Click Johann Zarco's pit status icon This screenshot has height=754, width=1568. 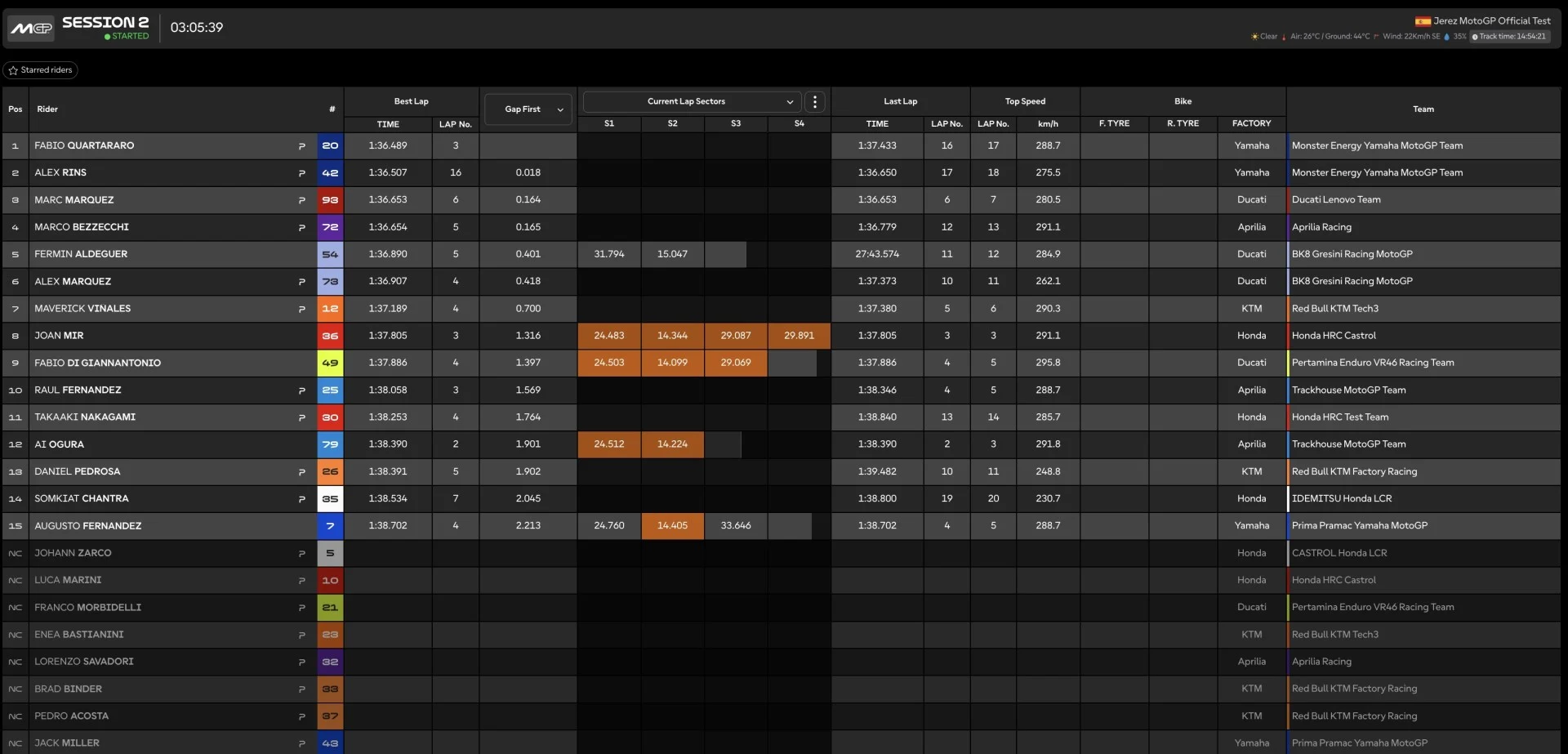[x=301, y=554]
